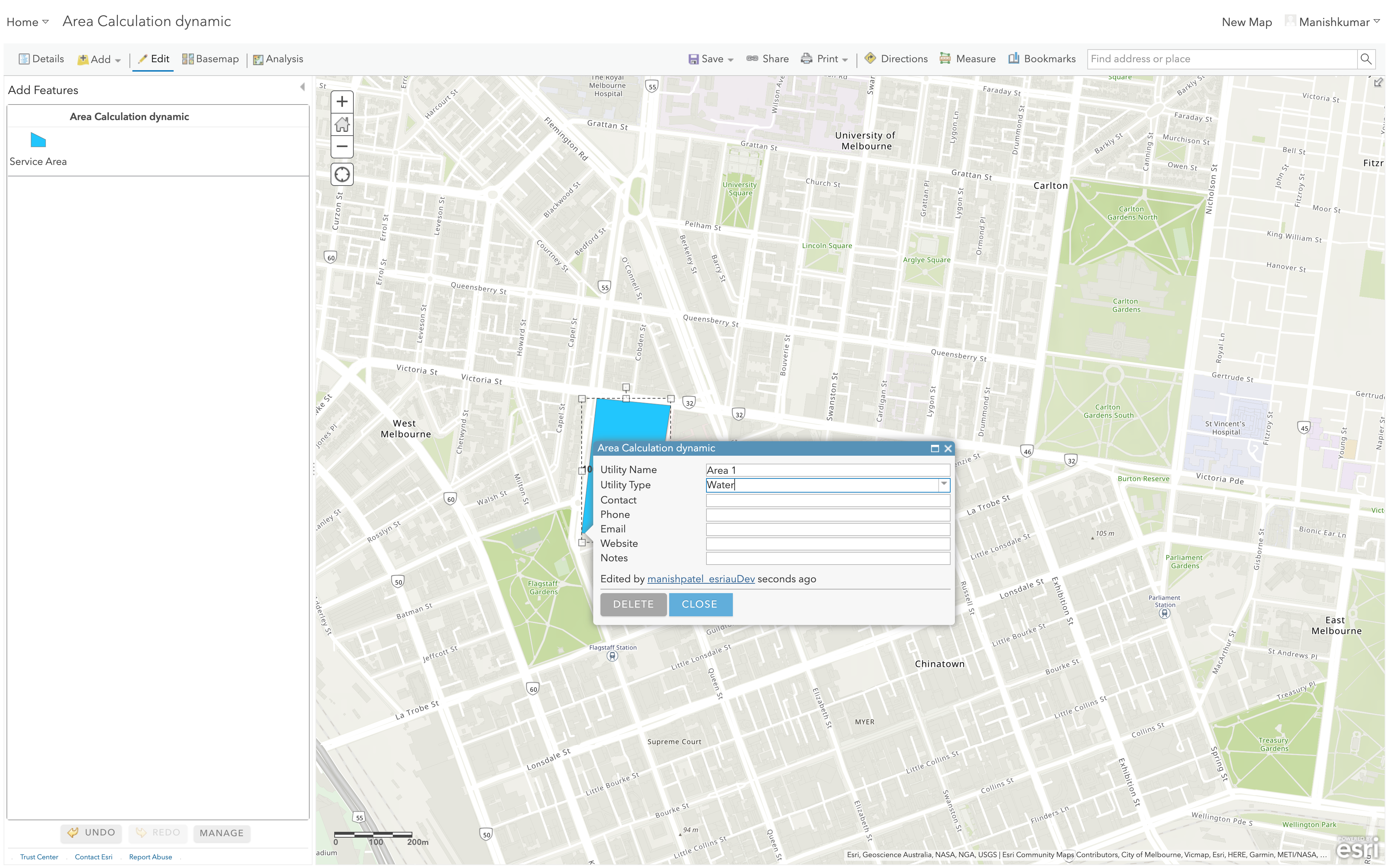Click the CLOSE button in dialog
This screenshot has width=1389, height=868.
pyautogui.click(x=700, y=604)
